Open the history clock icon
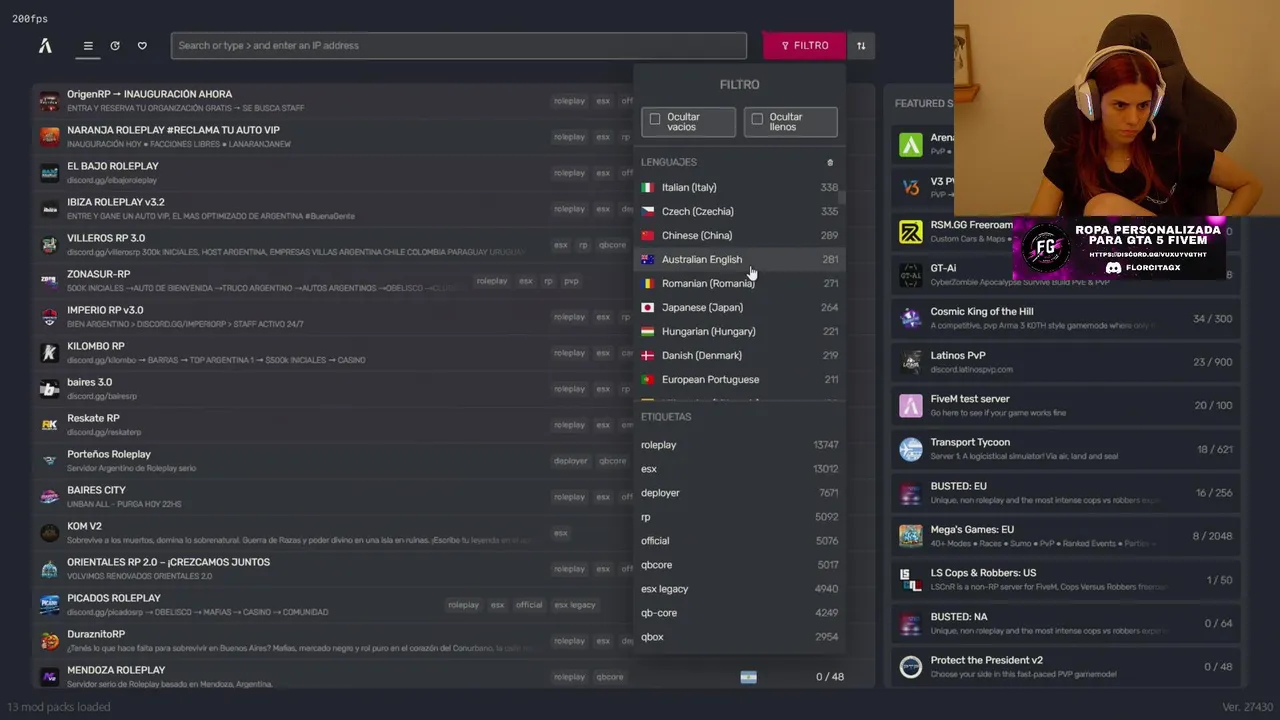Viewport: 1280px width, 720px height. click(115, 46)
